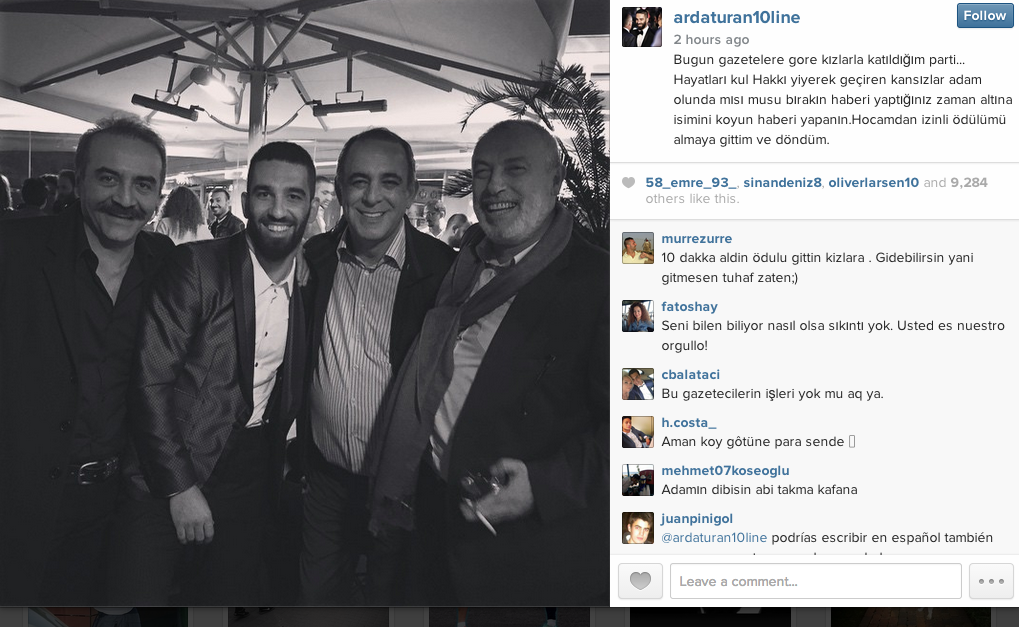Open the ardaturan10line username link
Viewport: 1019px width, 627px height.
pyautogui.click(x=736, y=18)
